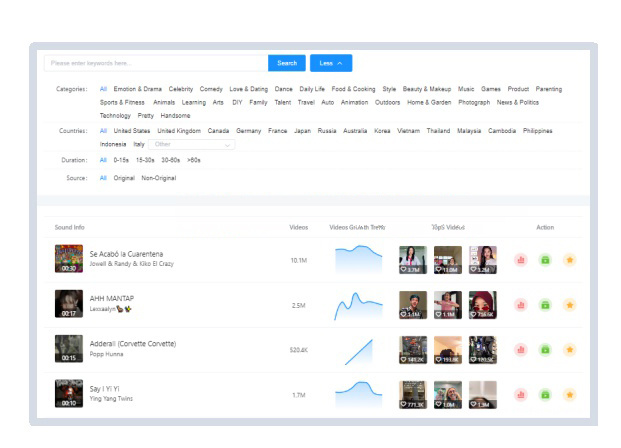Star the Se Acabó la Cuarentena sound
This screenshot has width=621, height=448.
coord(569,260)
